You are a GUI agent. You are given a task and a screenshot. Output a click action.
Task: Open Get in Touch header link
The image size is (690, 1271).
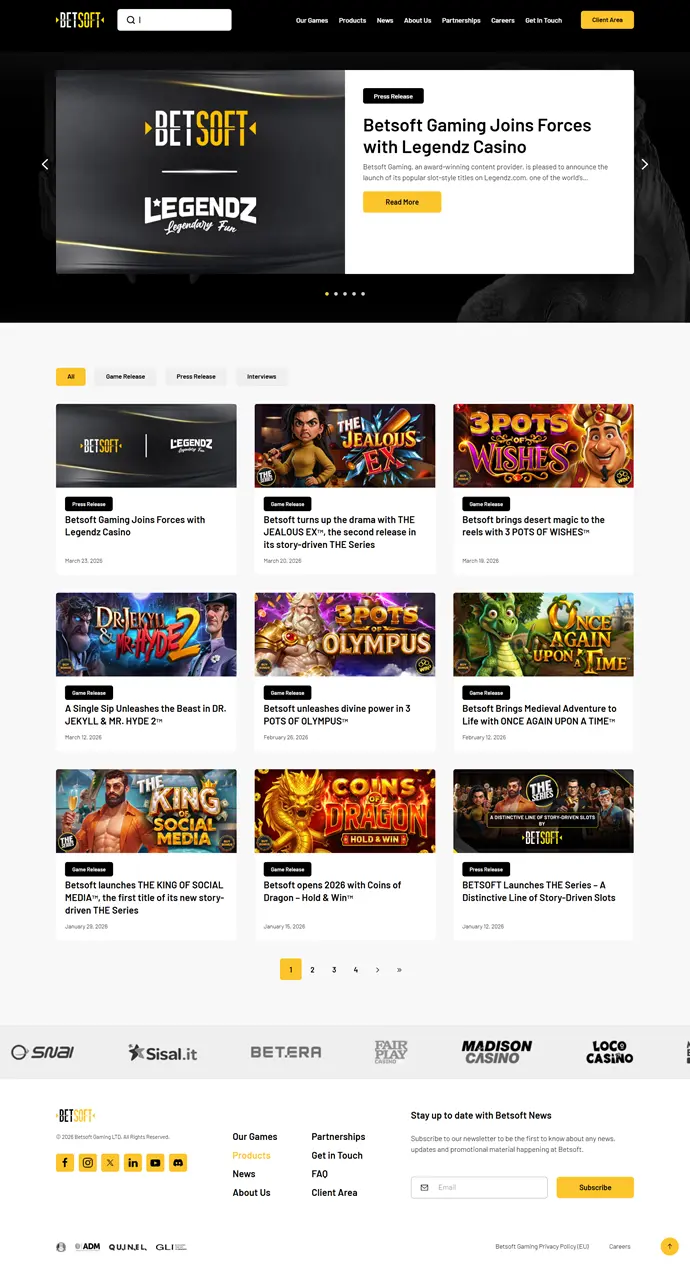click(544, 20)
